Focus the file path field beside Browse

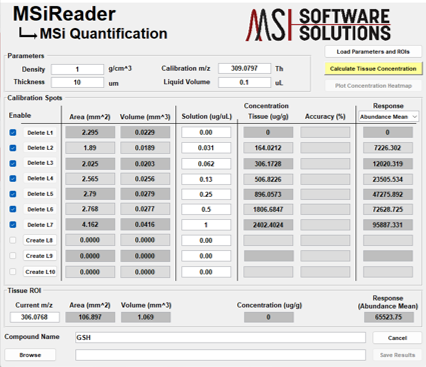click(220, 355)
